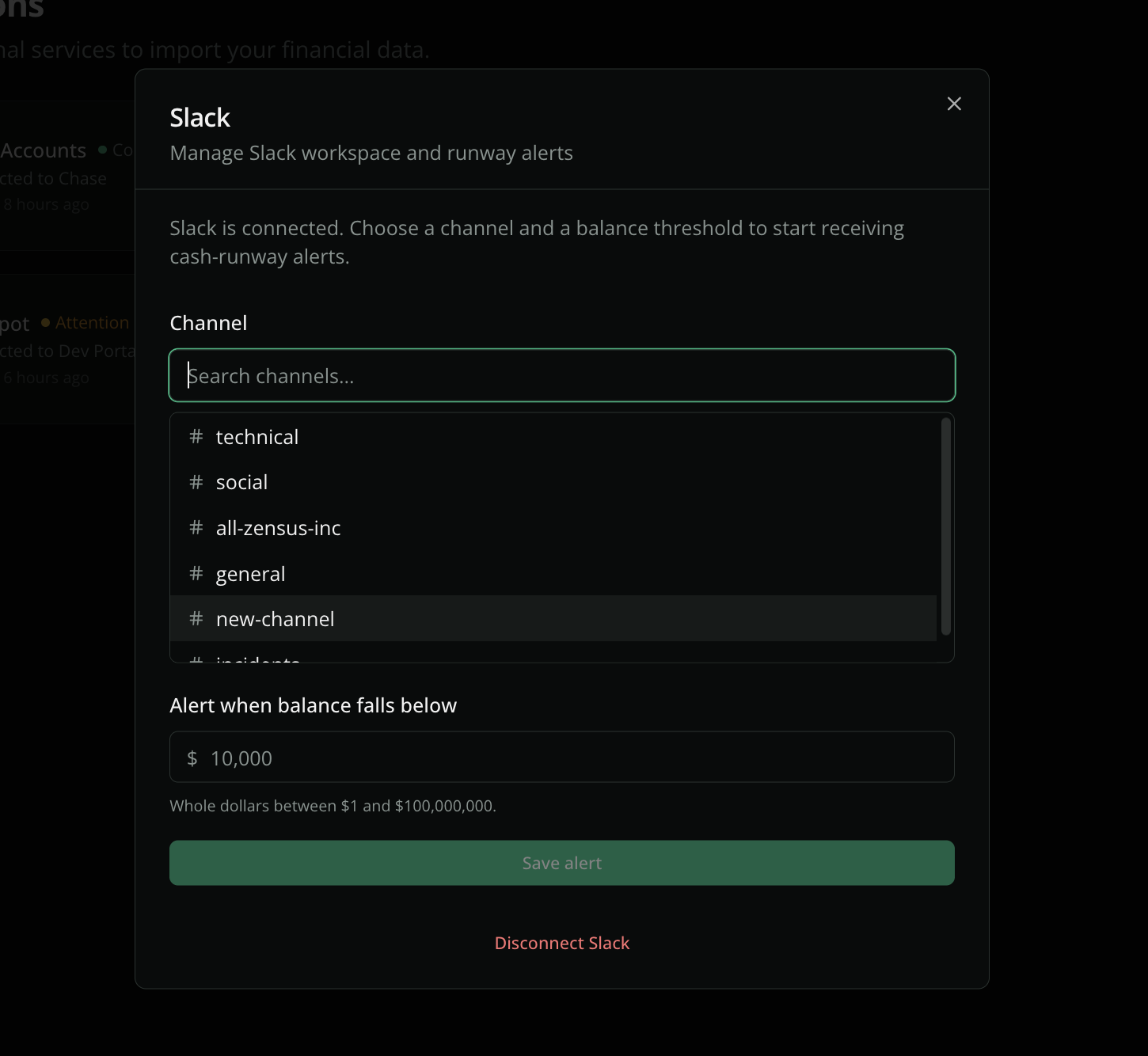Select the social channel option

[553, 482]
